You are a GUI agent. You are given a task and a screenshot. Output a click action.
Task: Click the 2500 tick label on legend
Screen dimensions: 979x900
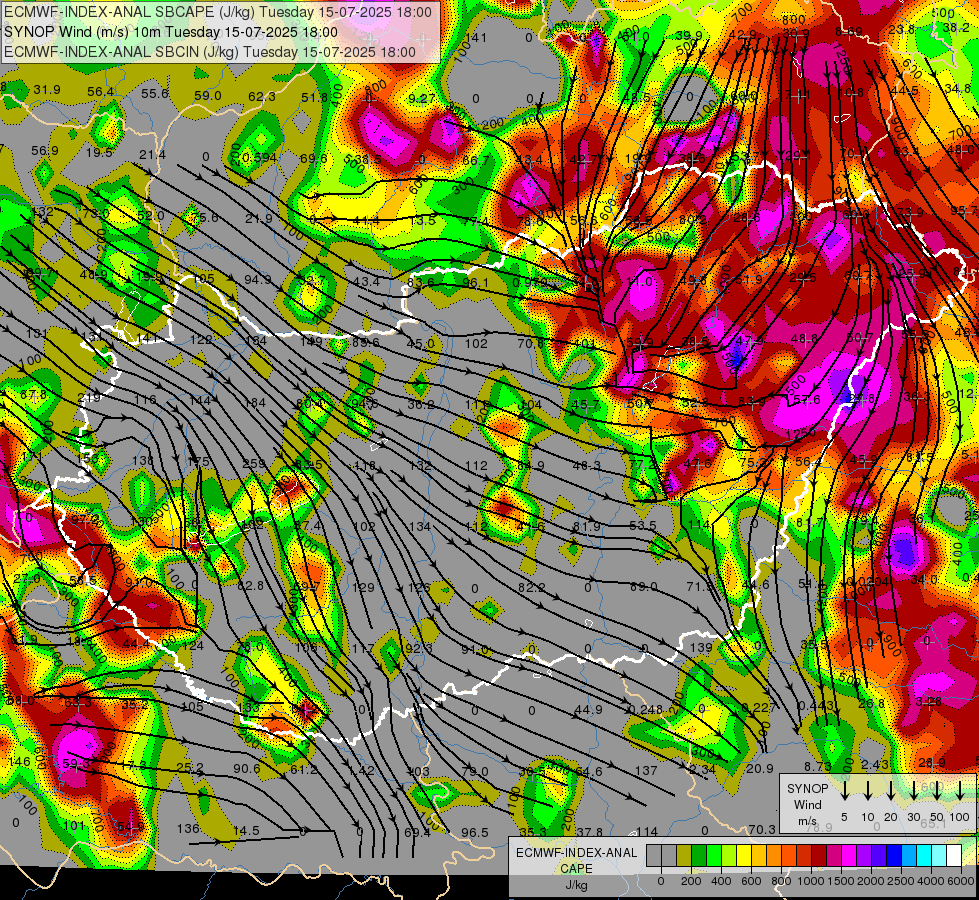point(901,881)
